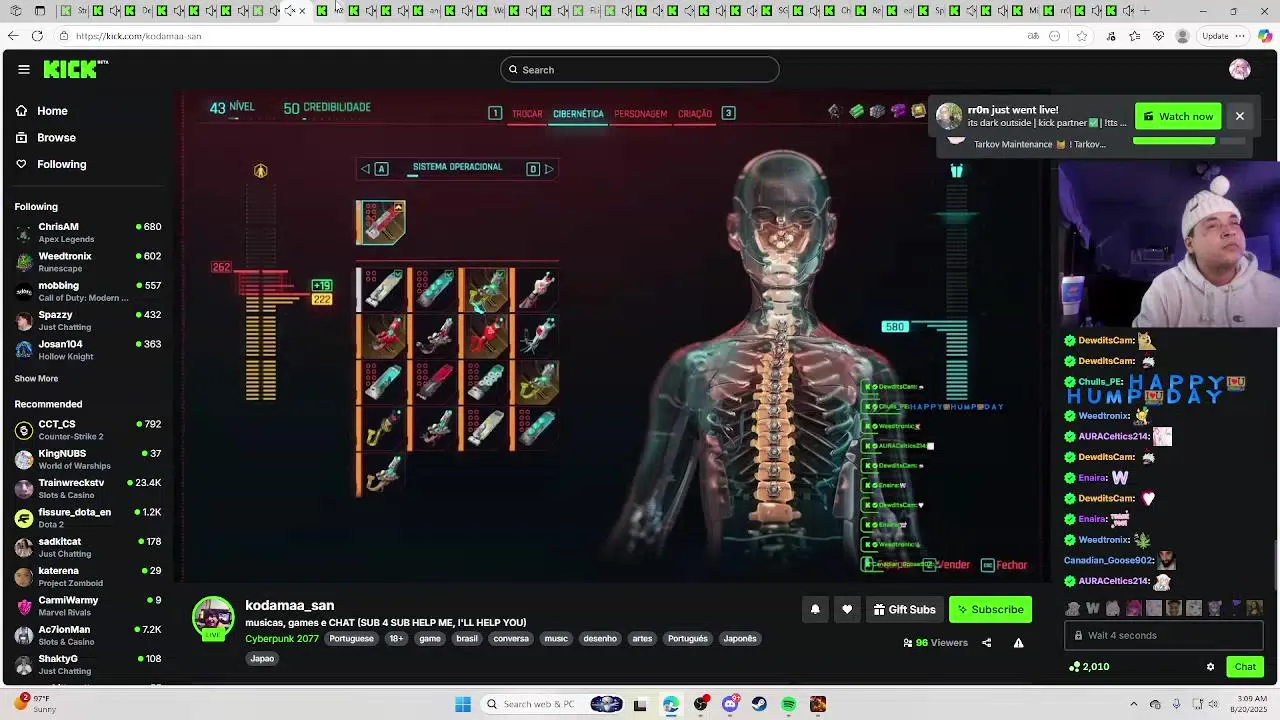Click the chat message input box
Image resolution: width=1280 pixels, height=720 pixels.
(1164, 635)
